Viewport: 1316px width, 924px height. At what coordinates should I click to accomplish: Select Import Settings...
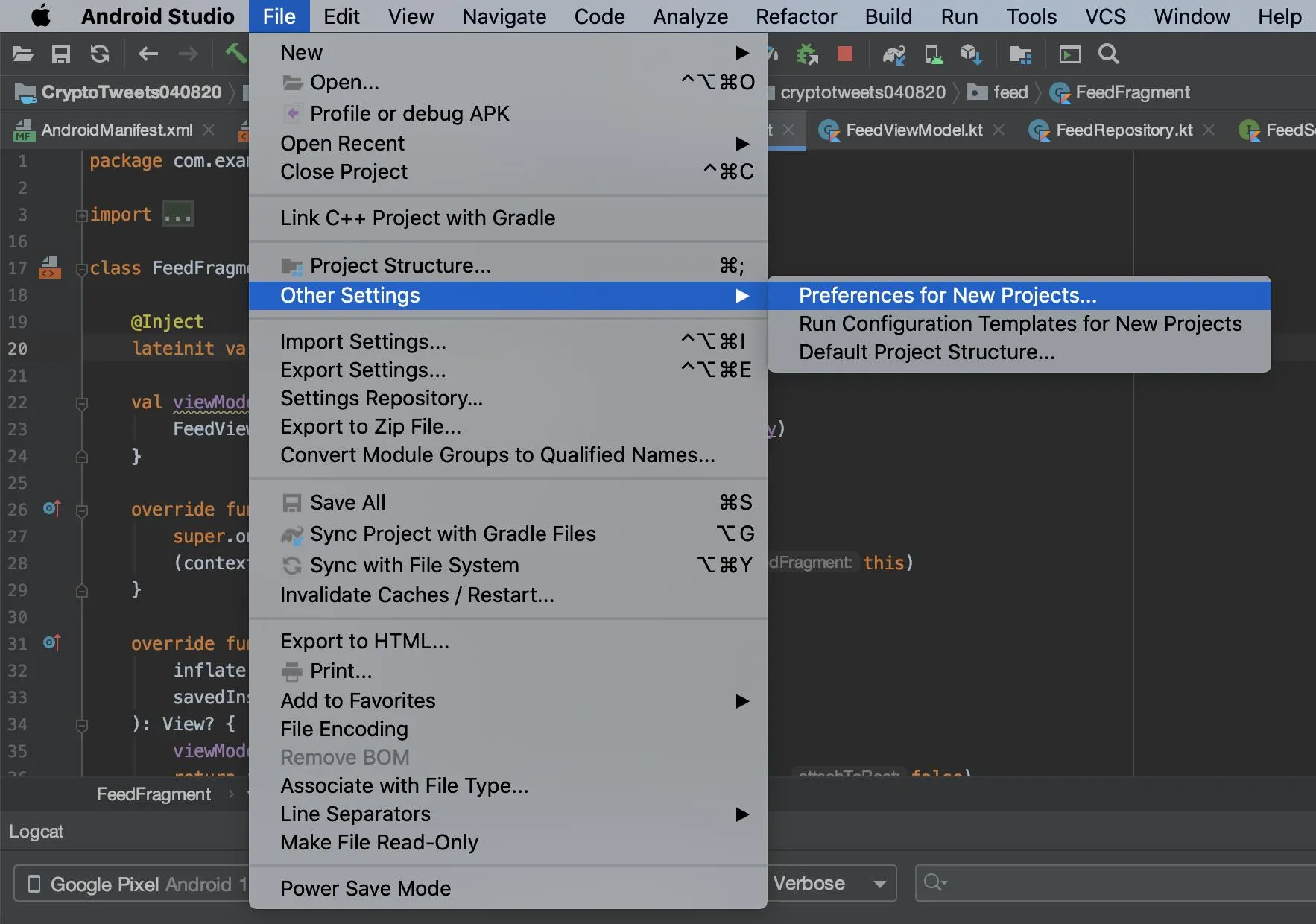tap(508, 341)
